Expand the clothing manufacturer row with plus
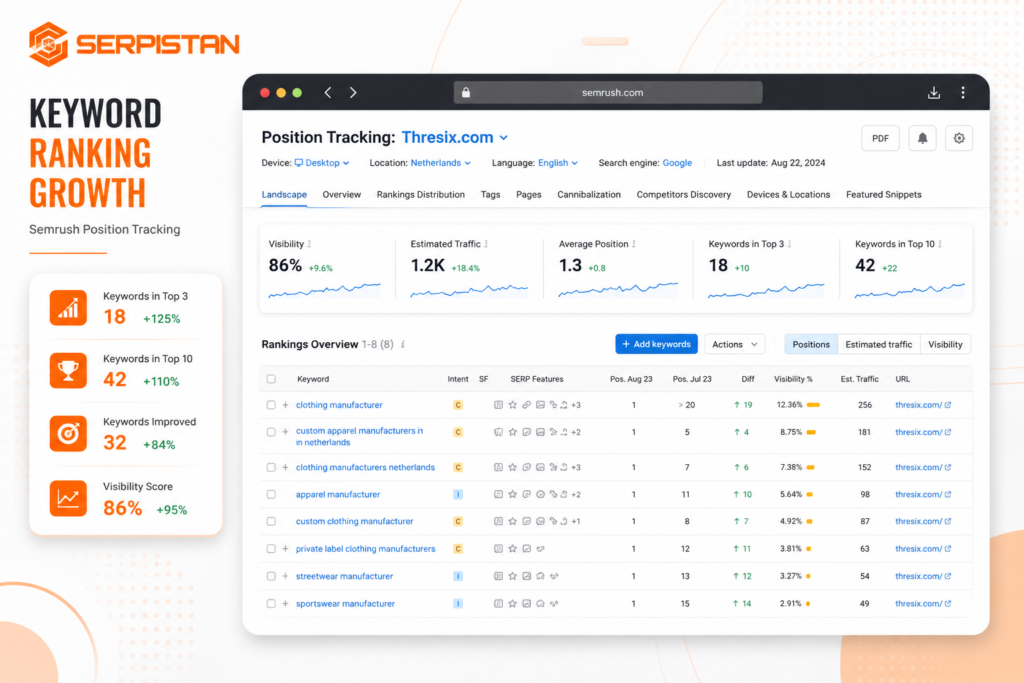 click(285, 405)
